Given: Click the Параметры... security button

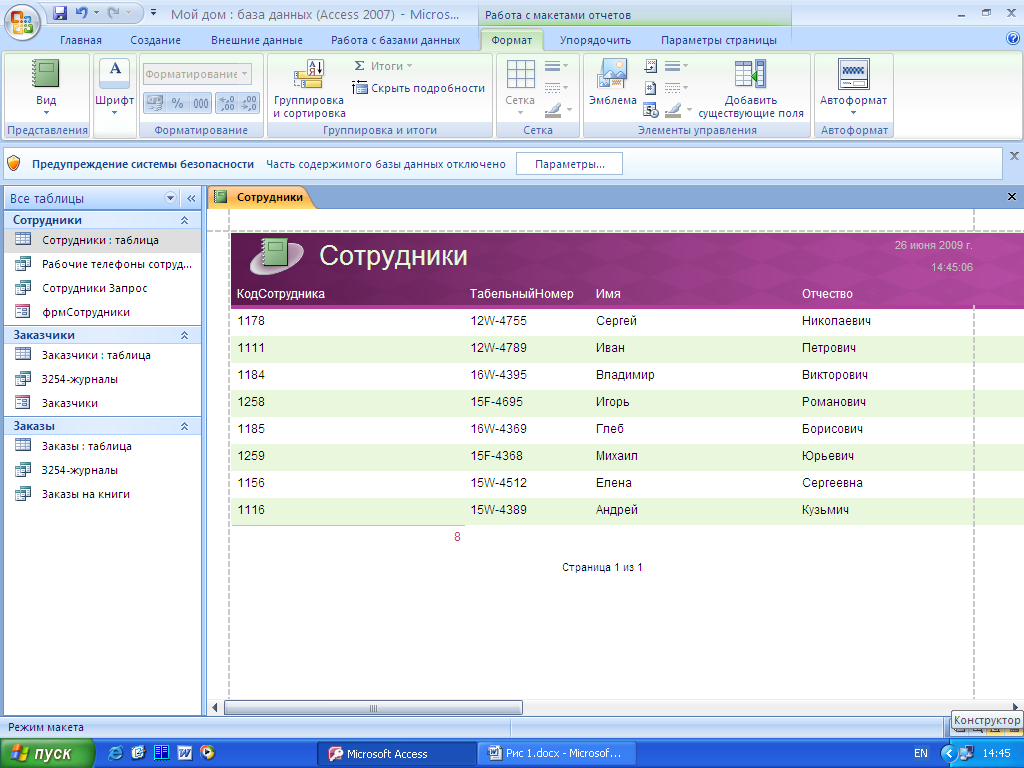Looking at the screenshot, I should click(569, 164).
